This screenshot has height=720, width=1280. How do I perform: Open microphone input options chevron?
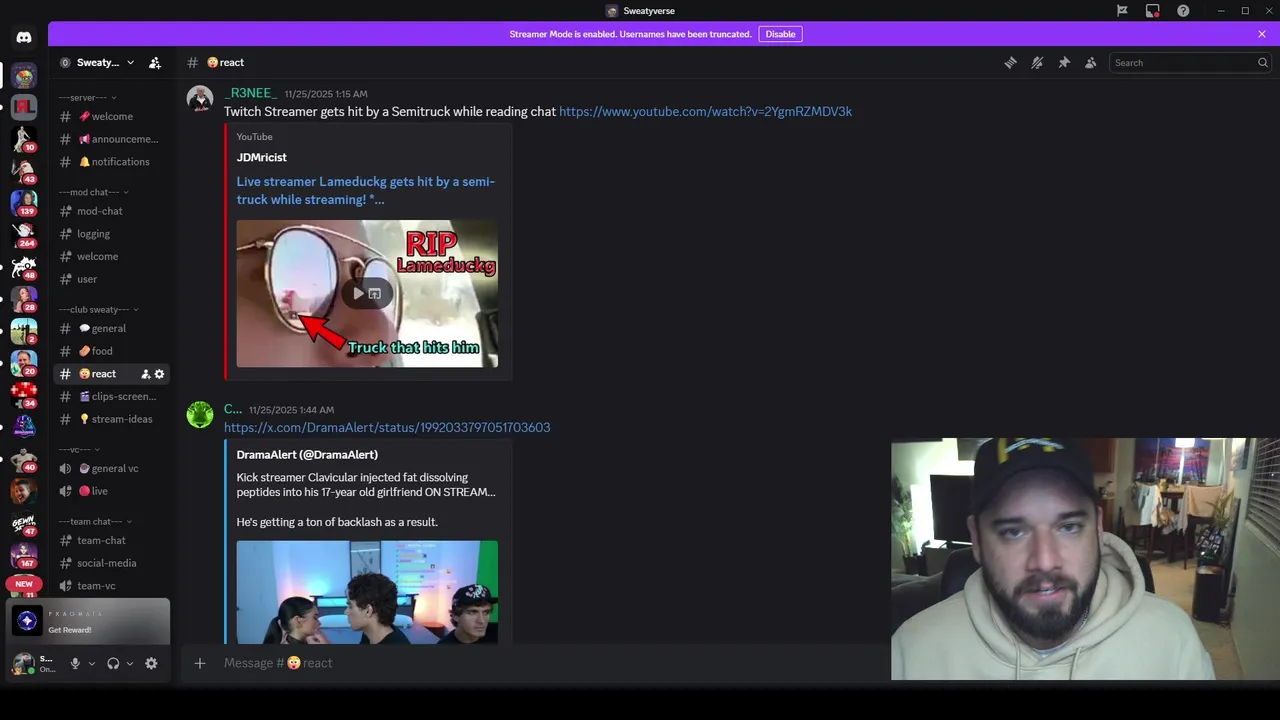pyautogui.click(x=92, y=663)
